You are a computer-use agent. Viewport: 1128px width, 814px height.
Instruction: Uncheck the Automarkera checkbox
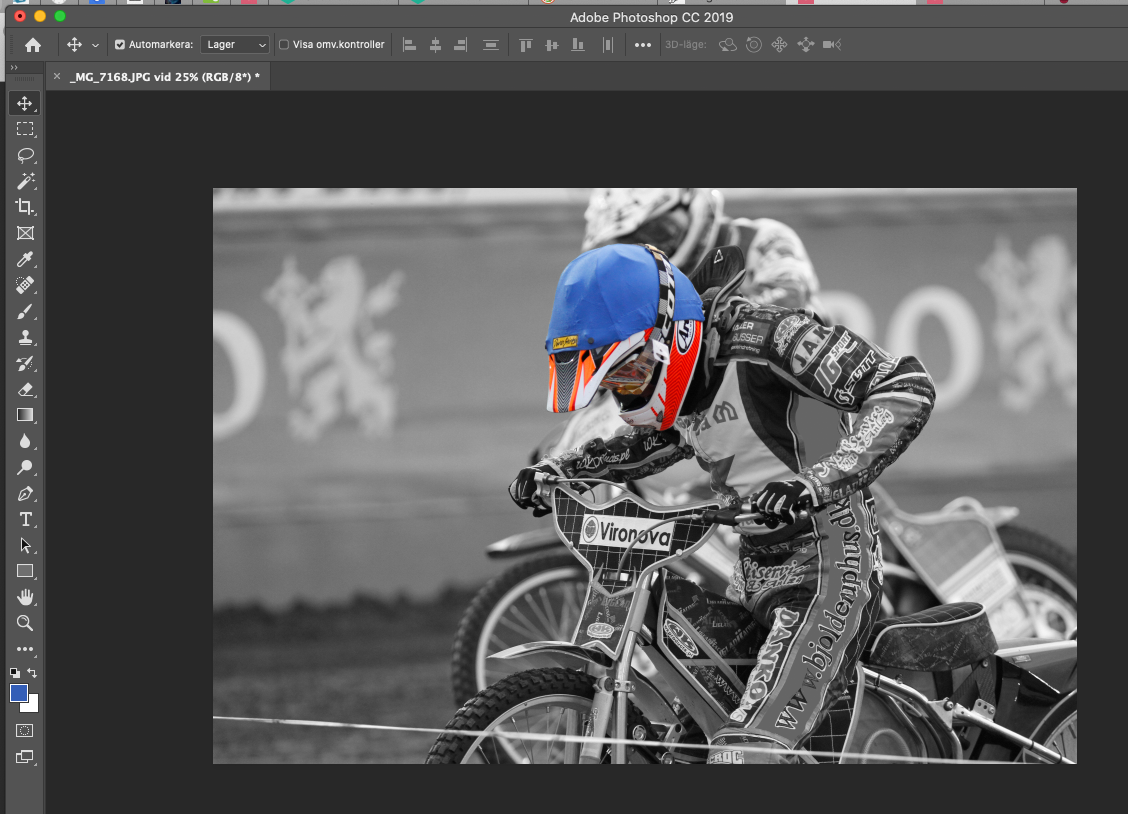(x=120, y=45)
